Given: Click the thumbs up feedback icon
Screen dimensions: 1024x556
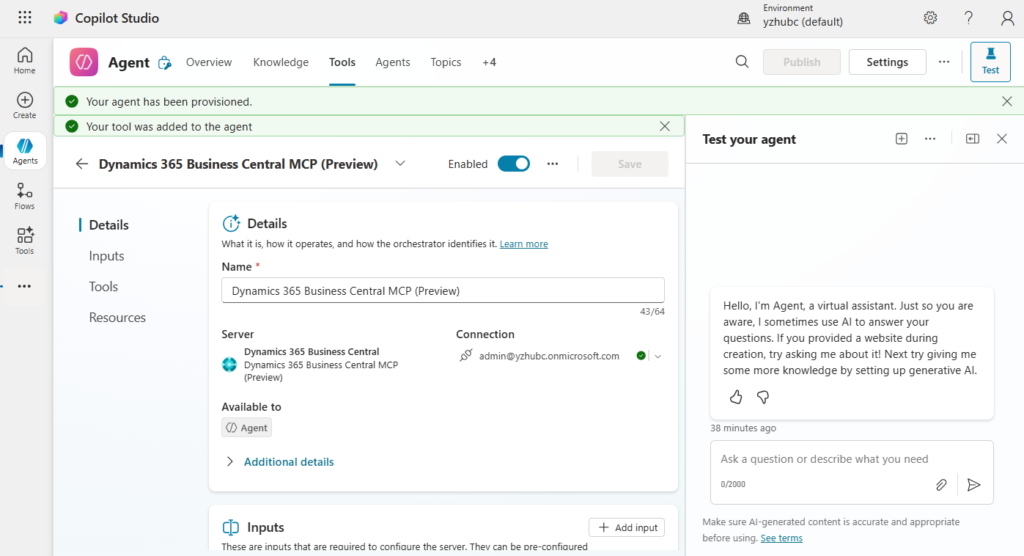Looking at the screenshot, I should click(x=736, y=397).
